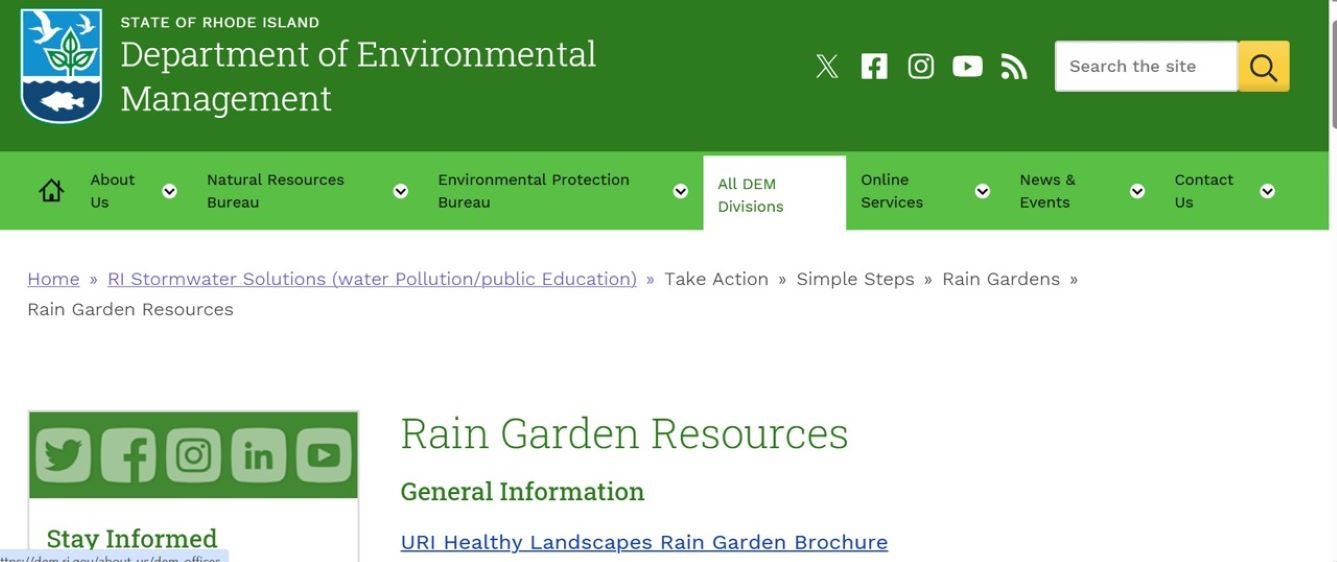
Task: Open the Instagram icon in header
Action: click(920, 67)
